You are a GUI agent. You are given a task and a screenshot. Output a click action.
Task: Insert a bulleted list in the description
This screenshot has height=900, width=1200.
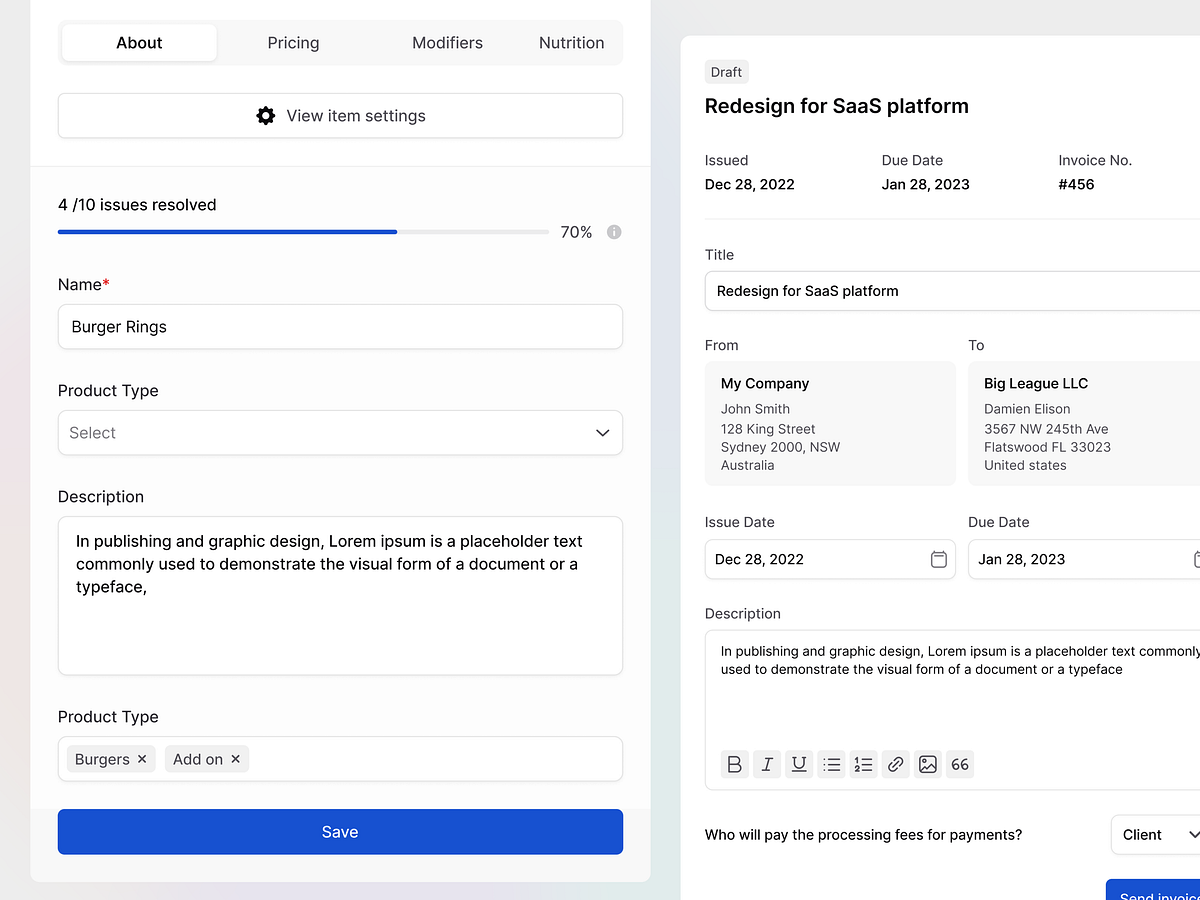click(x=831, y=764)
